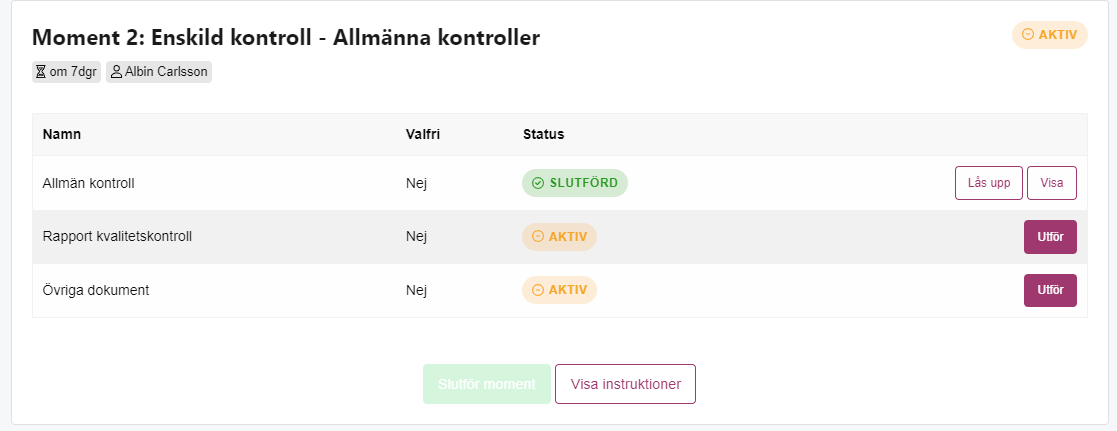Unlock Allmän kontroll with Lås upp
Image resolution: width=1117 pixels, height=431 pixels.
[x=989, y=183]
